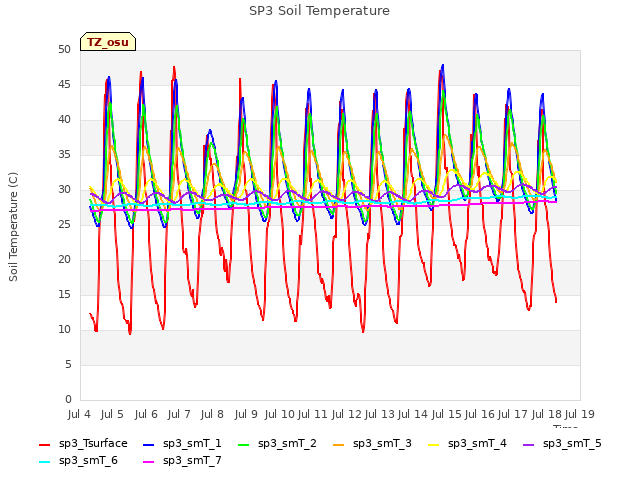Select the yellow sp3_smT_4 legend swatch

433,444
